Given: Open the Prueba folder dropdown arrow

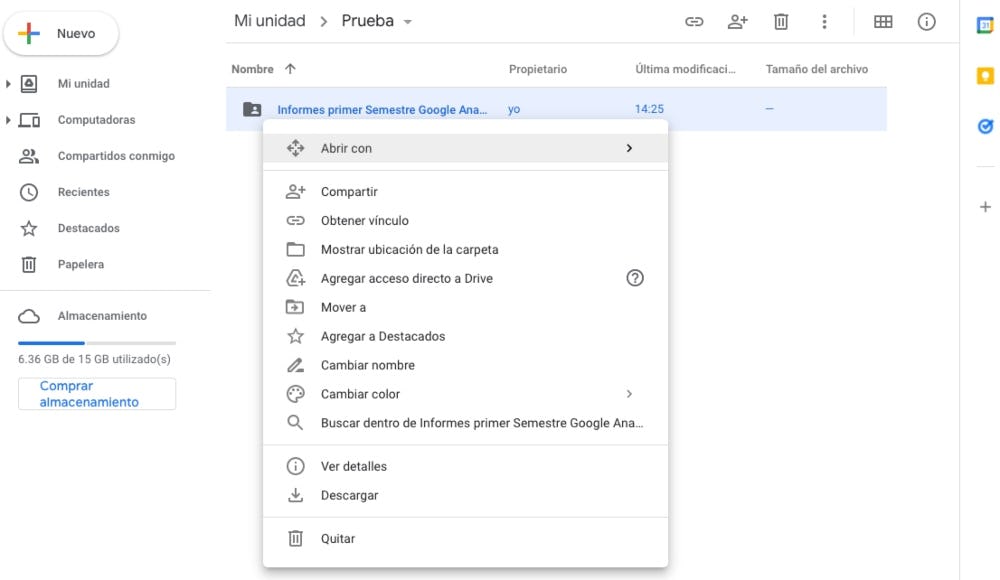Looking at the screenshot, I should coord(408,22).
